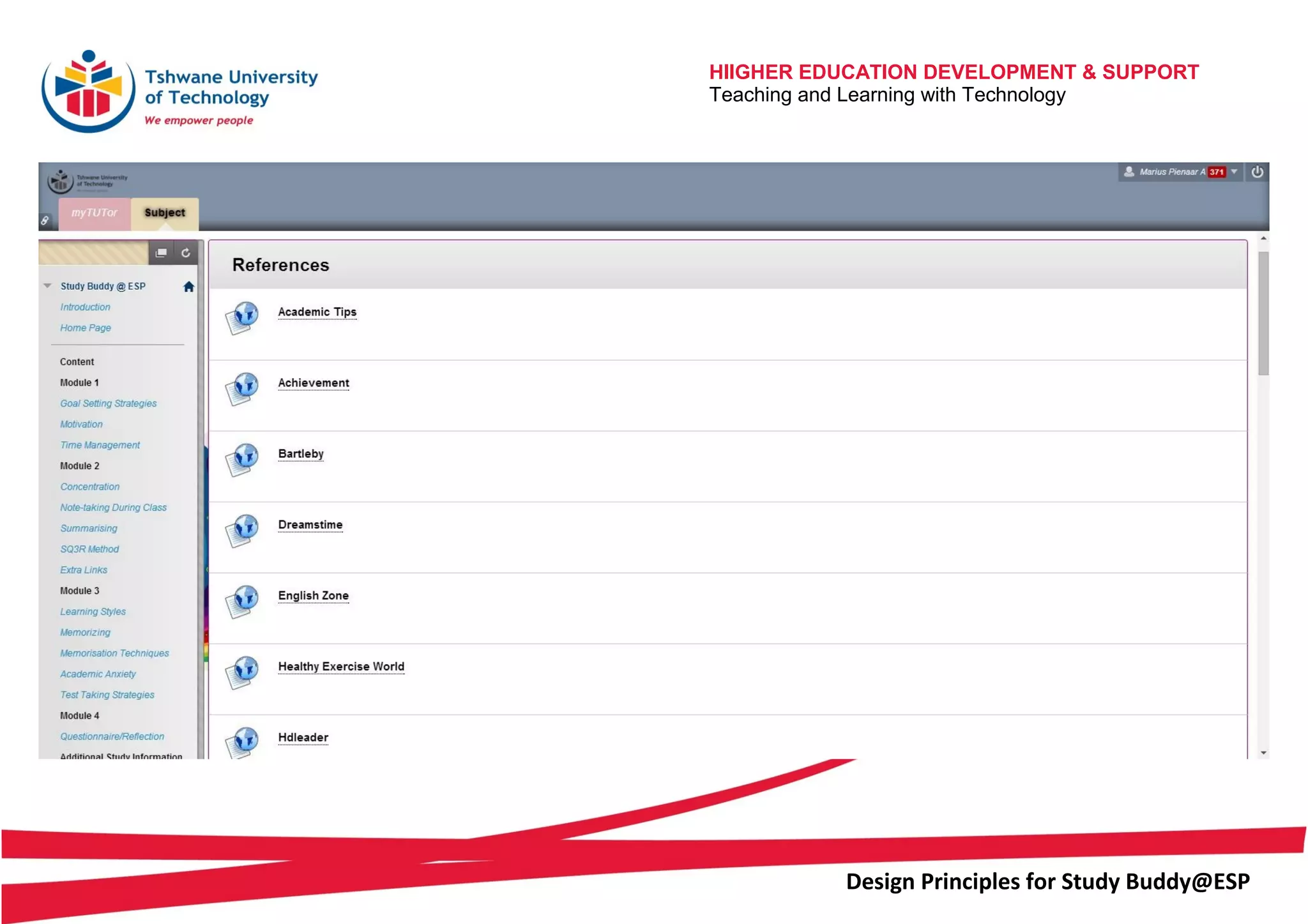The height and width of the screenshot is (924, 1308).
Task: Open the Time Management link
Action: point(100,445)
